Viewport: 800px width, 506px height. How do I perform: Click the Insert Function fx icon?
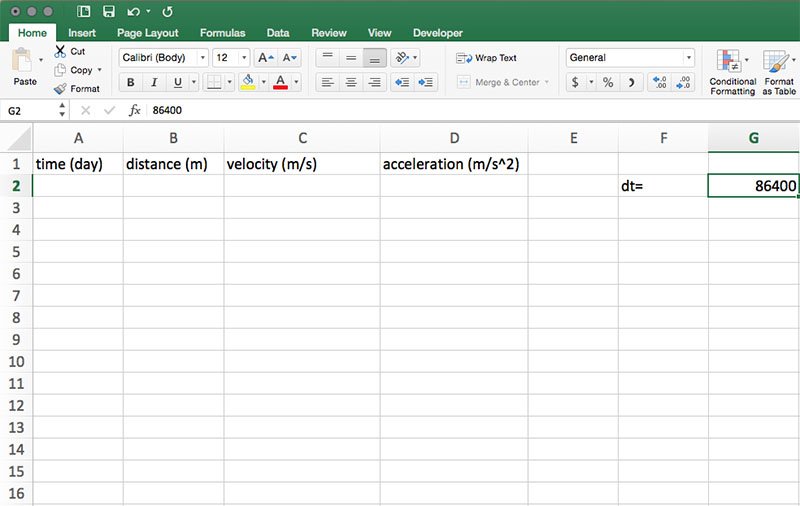(135, 110)
